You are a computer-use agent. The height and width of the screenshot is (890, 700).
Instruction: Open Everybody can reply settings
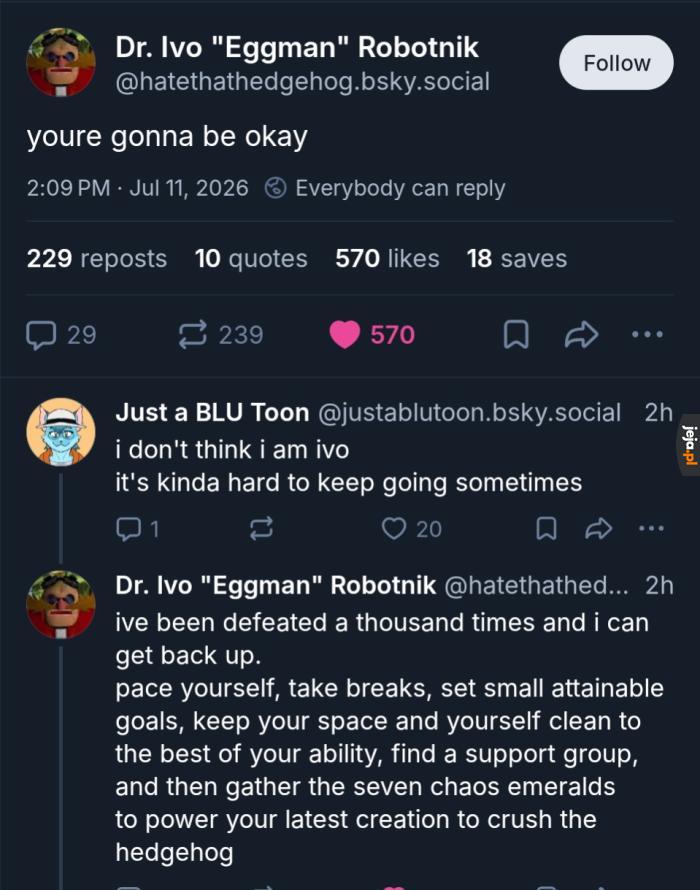point(385,188)
